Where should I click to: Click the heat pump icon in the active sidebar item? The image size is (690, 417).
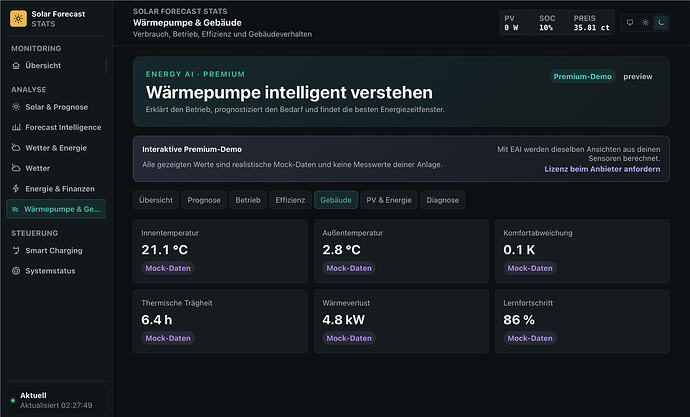[x=15, y=209]
